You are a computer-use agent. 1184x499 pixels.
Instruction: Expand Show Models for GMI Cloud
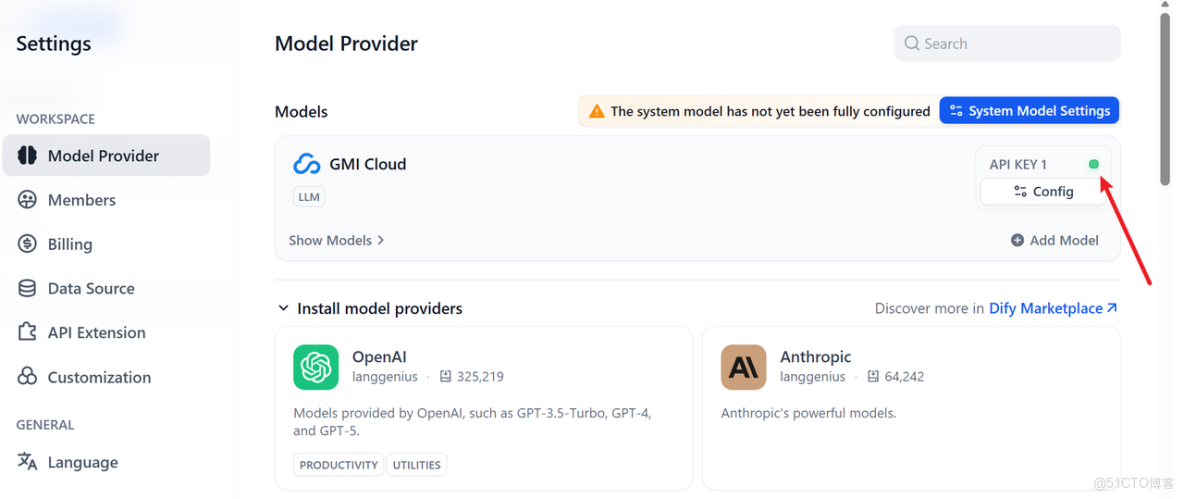336,240
